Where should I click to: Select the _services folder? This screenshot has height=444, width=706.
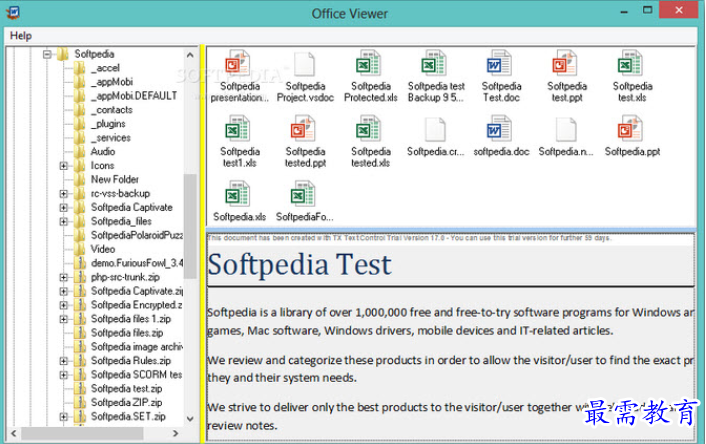111,138
